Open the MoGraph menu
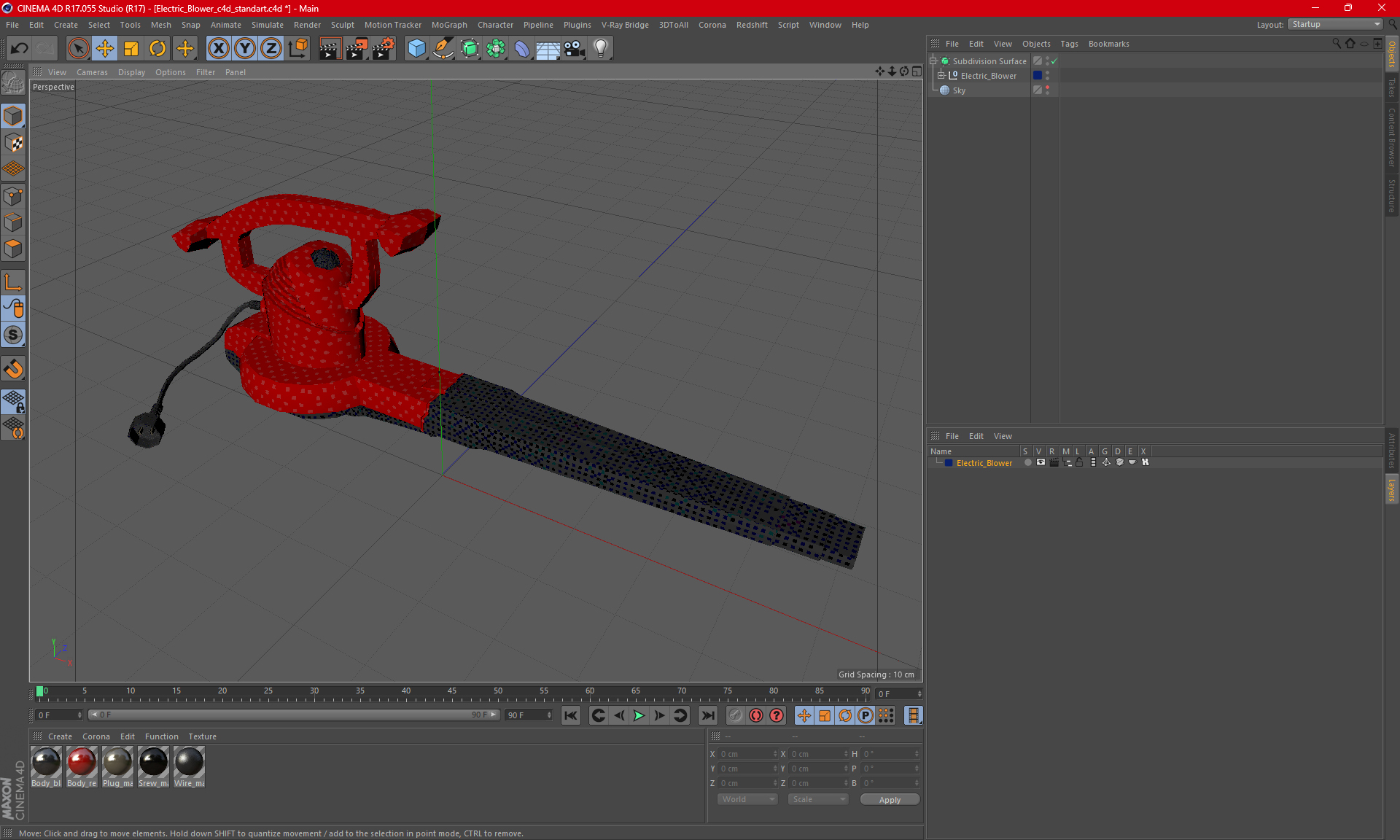Image resolution: width=1400 pixels, height=840 pixels. point(449,25)
